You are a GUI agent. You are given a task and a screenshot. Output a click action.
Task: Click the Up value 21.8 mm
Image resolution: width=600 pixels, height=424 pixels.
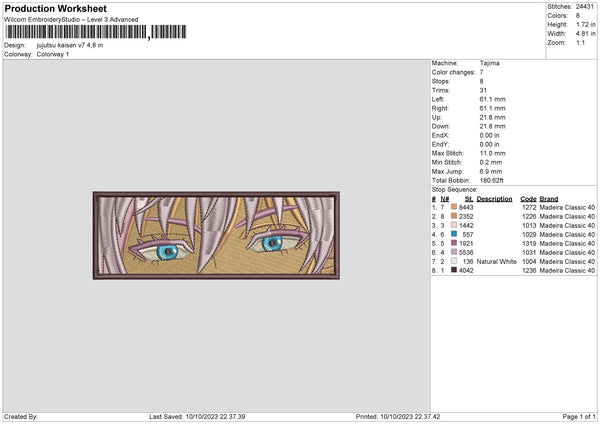(492, 117)
